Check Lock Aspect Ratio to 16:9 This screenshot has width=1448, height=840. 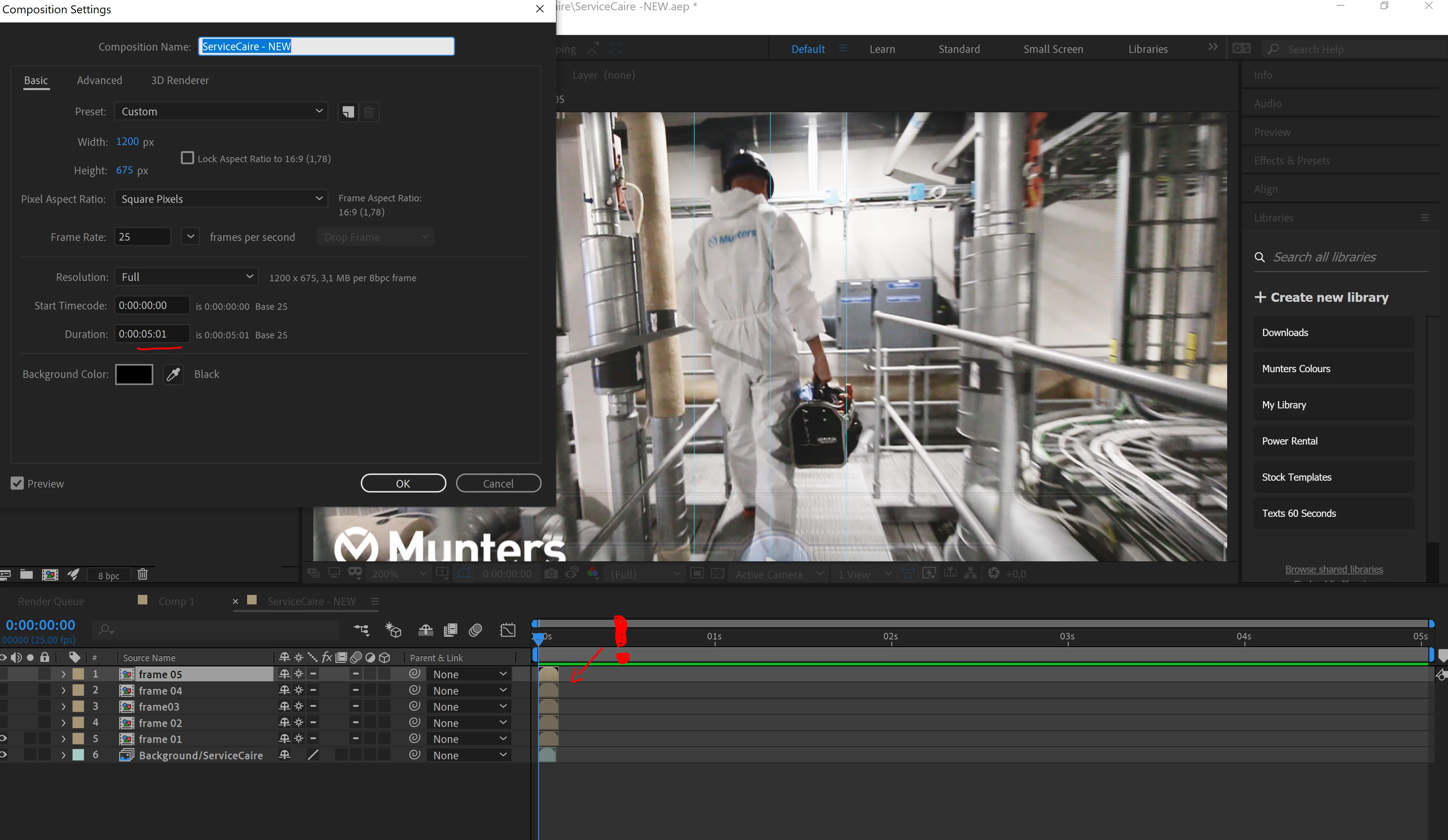pyautogui.click(x=187, y=158)
